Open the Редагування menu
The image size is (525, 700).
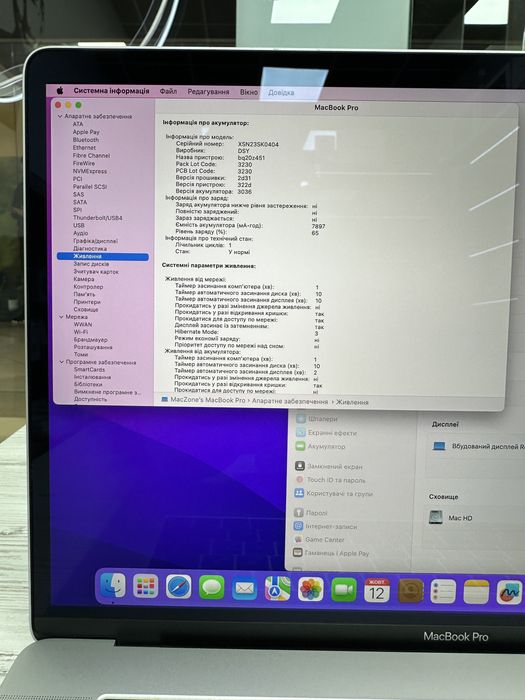point(208,92)
